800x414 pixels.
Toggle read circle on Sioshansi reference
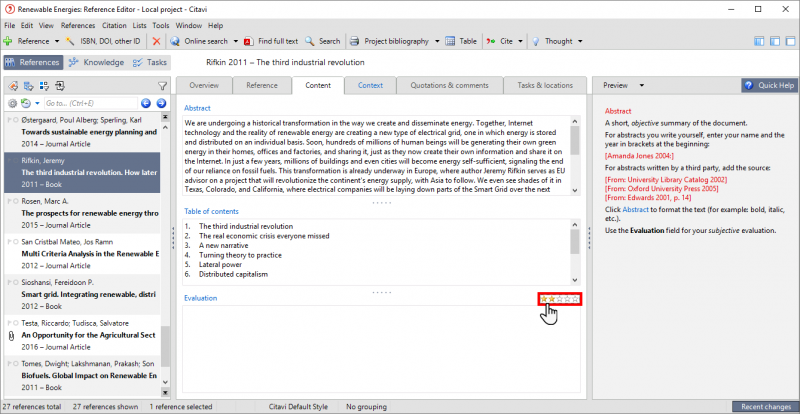pos(16,282)
